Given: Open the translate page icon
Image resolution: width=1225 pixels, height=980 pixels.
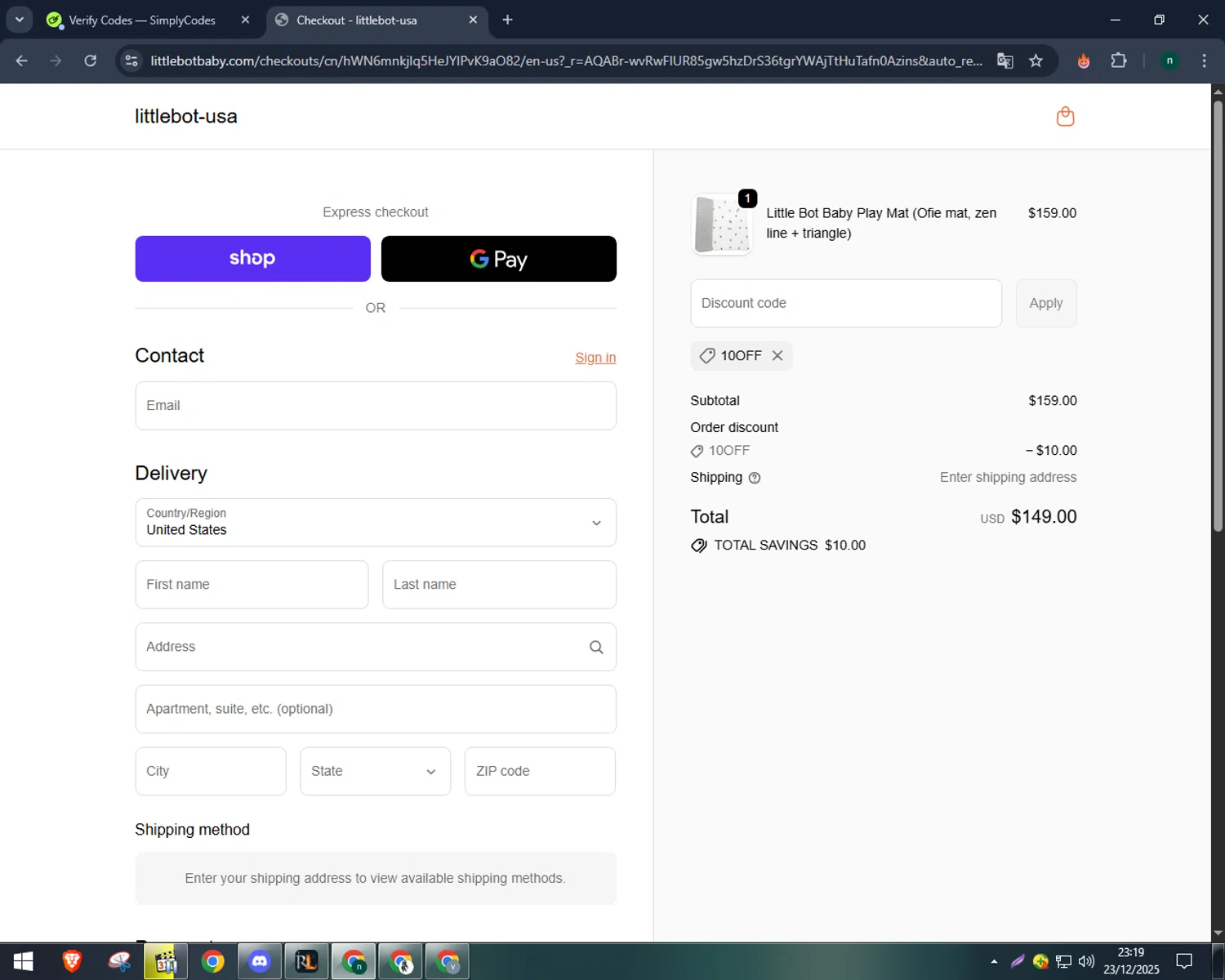Looking at the screenshot, I should tap(1005, 60).
